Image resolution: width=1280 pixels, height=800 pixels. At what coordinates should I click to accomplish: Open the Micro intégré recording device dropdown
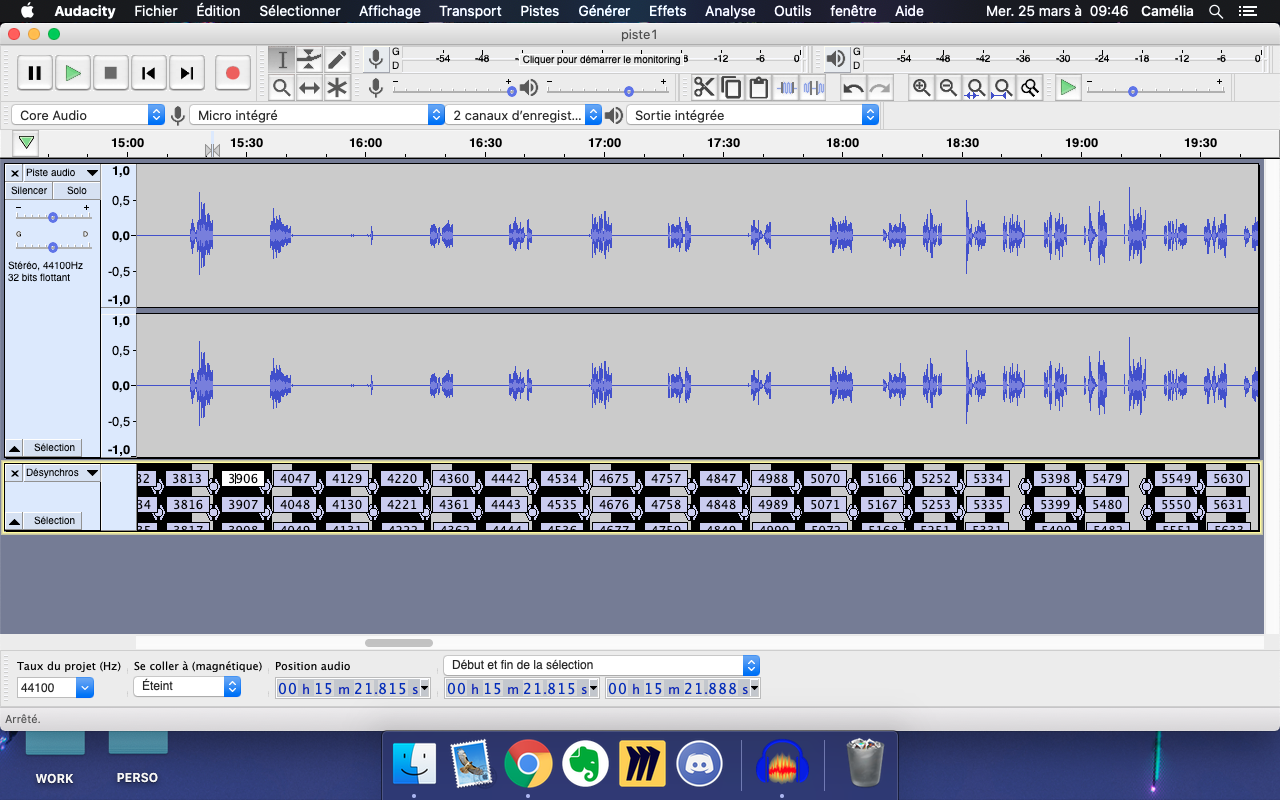pos(317,115)
